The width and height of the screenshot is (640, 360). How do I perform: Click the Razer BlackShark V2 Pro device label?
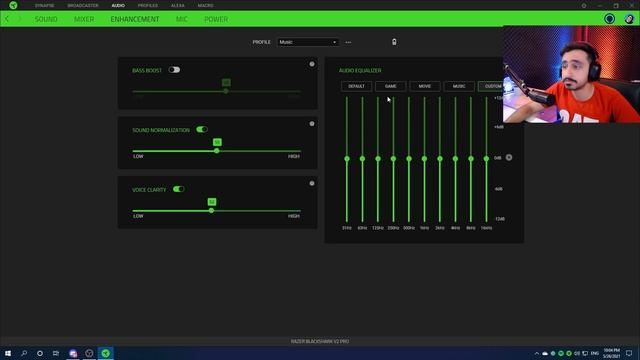320,341
